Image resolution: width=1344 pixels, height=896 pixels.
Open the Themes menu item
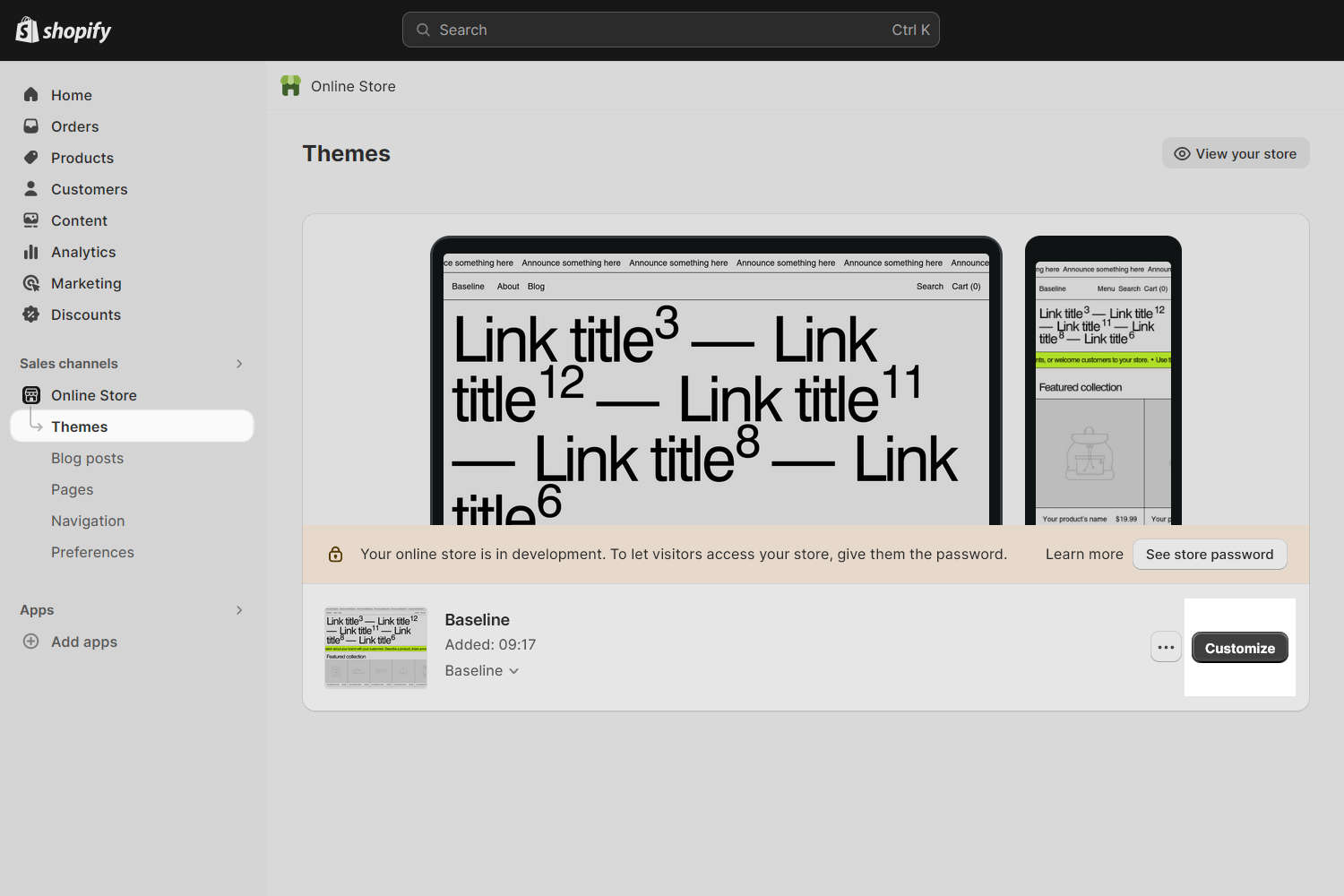[x=80, y=426]
